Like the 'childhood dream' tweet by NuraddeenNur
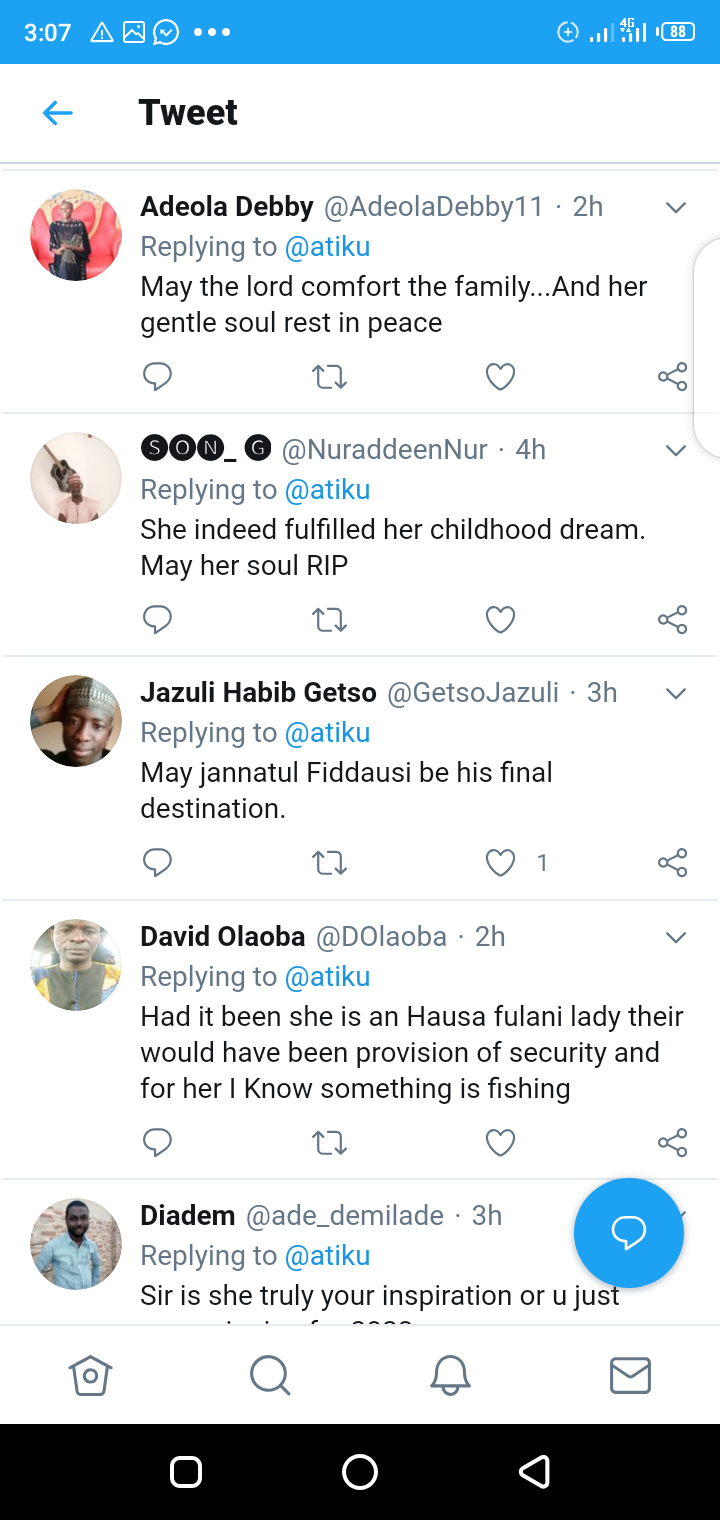 click(x=500, y=620)
